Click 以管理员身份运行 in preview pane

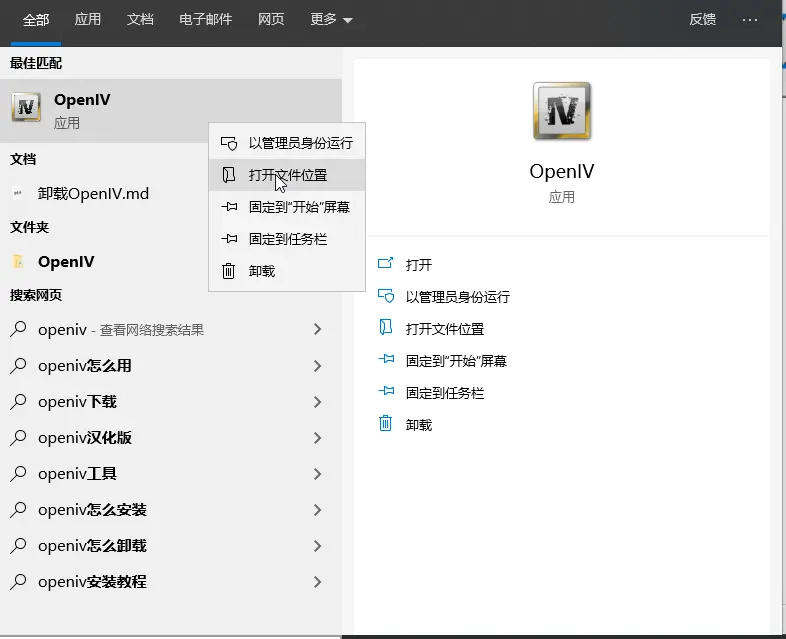click(x=458, y=297)
